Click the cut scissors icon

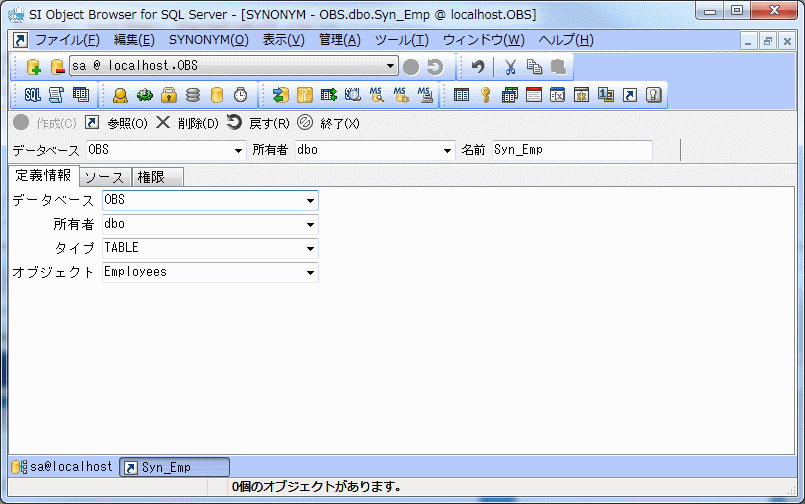(x=510, y=67)
